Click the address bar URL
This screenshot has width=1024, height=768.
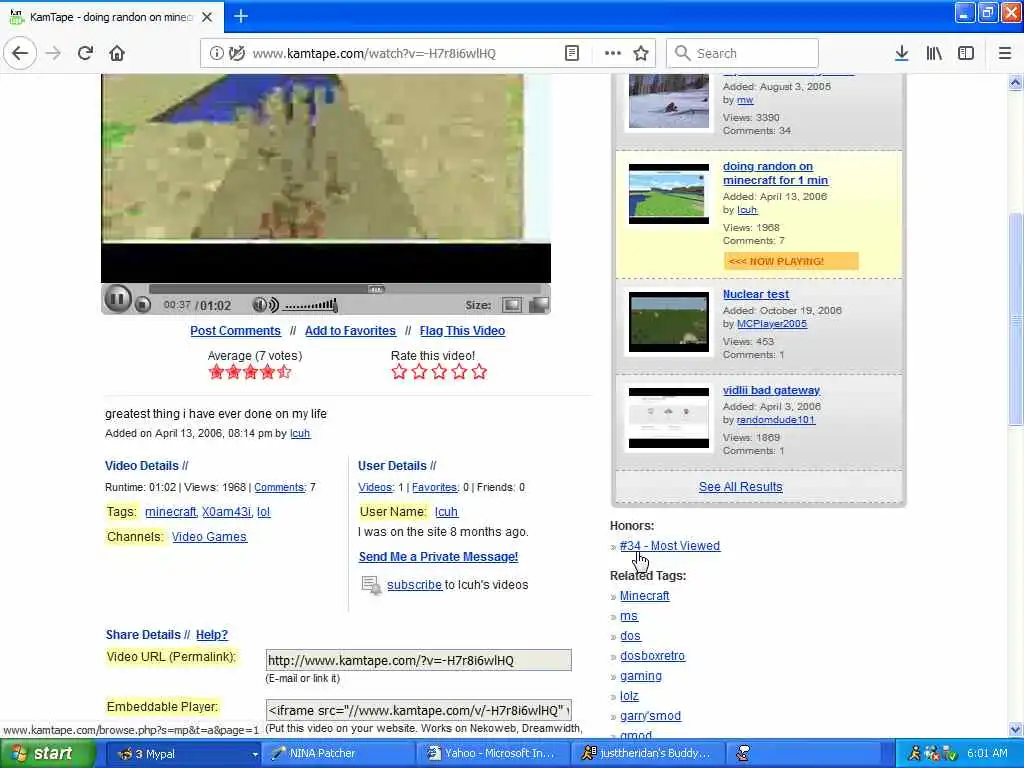tap(374, 54)
